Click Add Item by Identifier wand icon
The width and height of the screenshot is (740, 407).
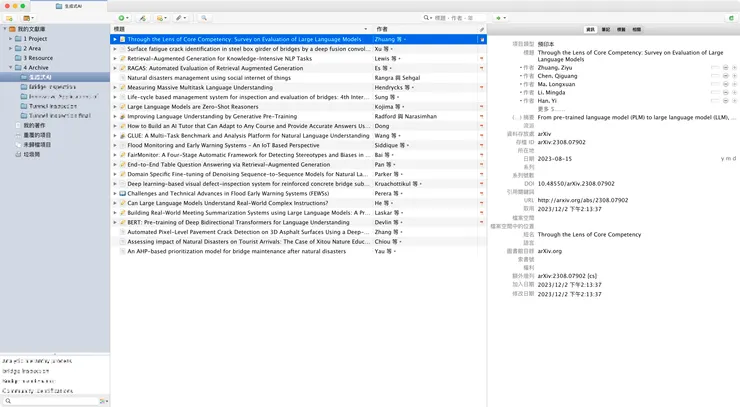(x=142, y=18)
